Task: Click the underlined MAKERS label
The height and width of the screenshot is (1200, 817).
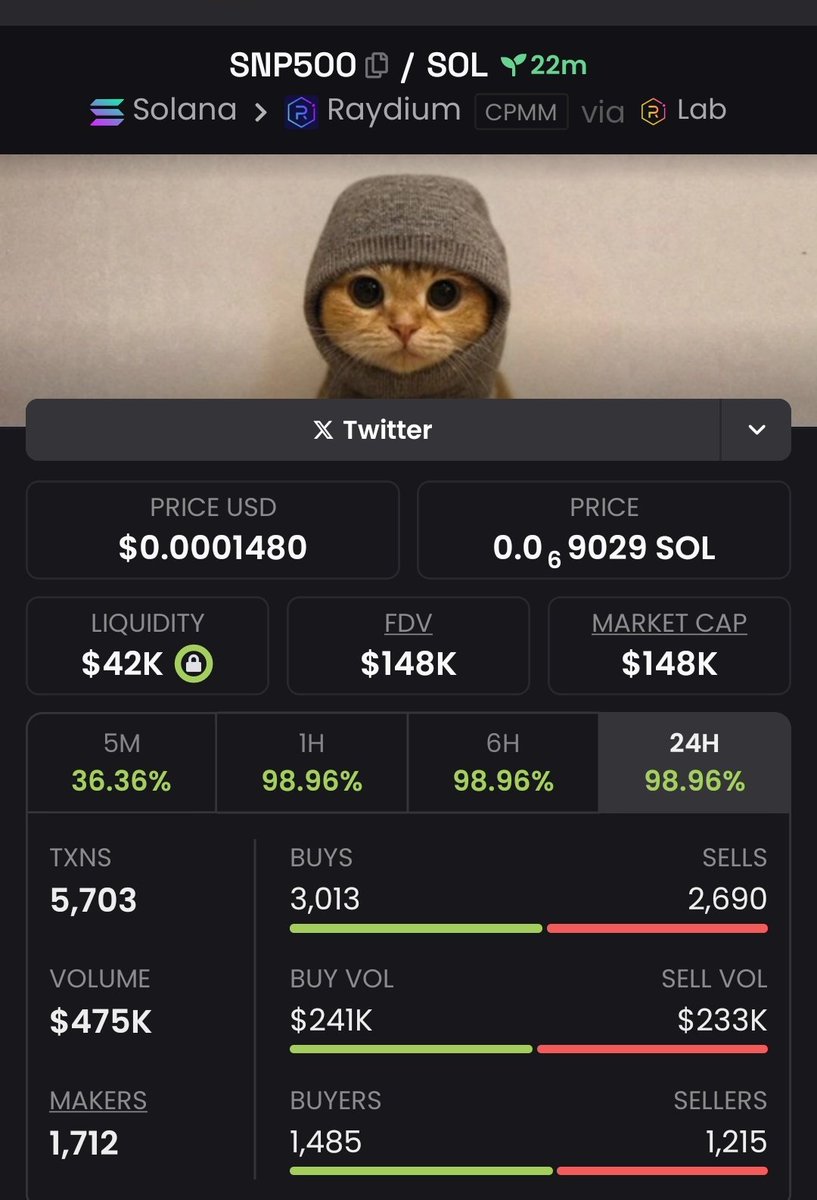Action: 98,1101
